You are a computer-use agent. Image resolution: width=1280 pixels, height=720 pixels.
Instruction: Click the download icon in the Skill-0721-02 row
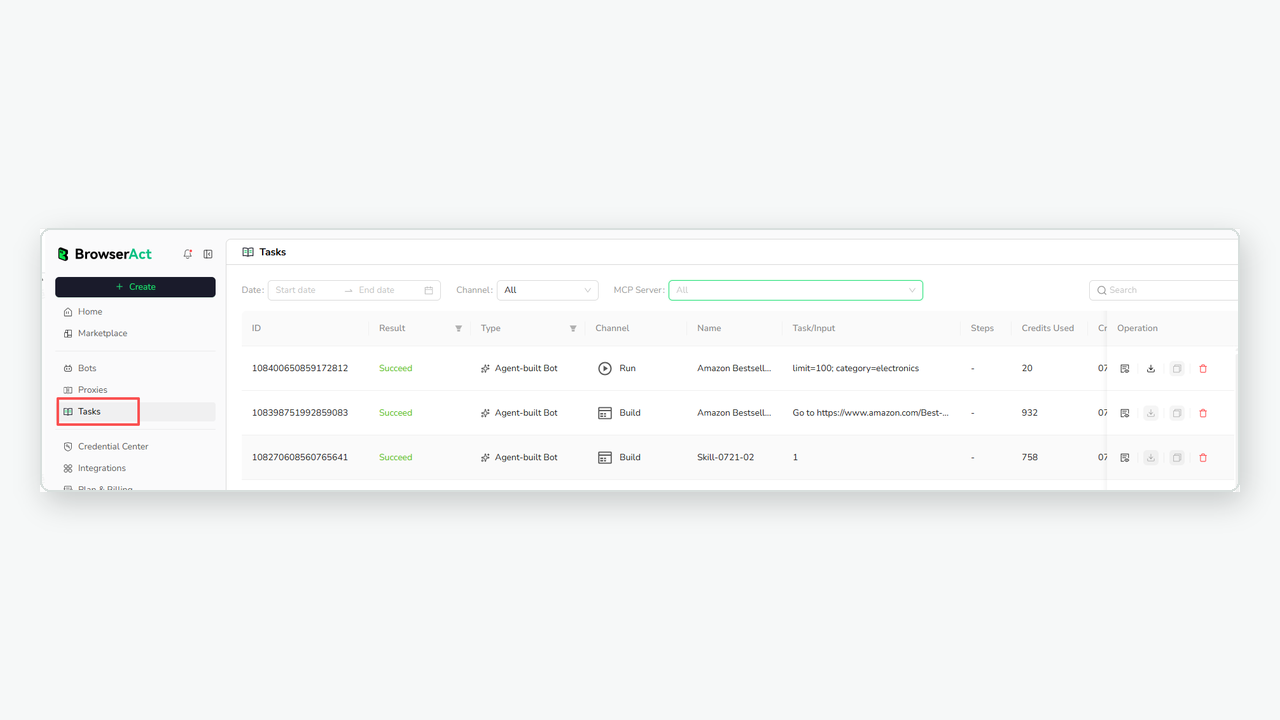[1151, 457]
